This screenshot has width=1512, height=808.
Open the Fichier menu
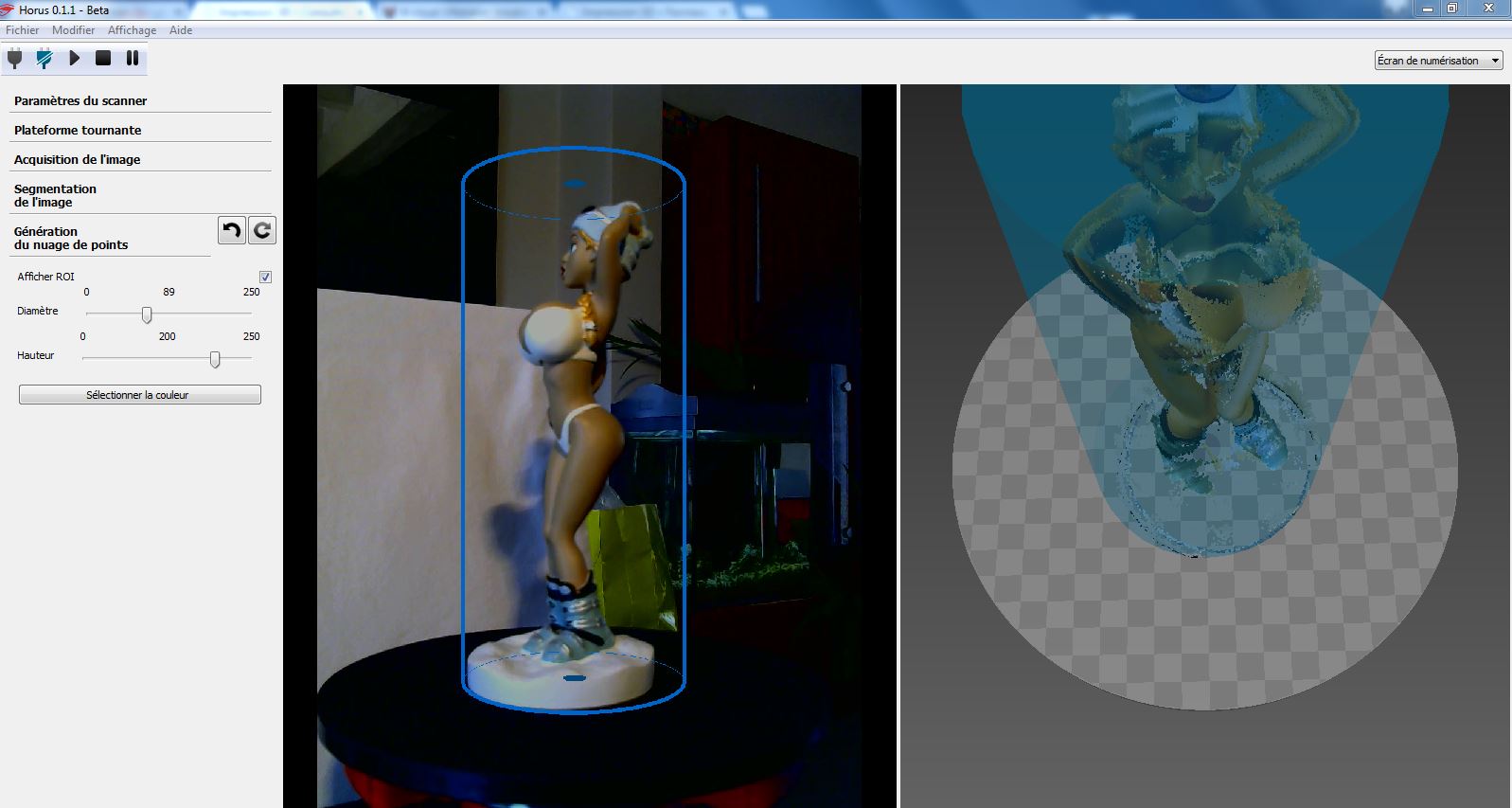click(x=23, y=30)
